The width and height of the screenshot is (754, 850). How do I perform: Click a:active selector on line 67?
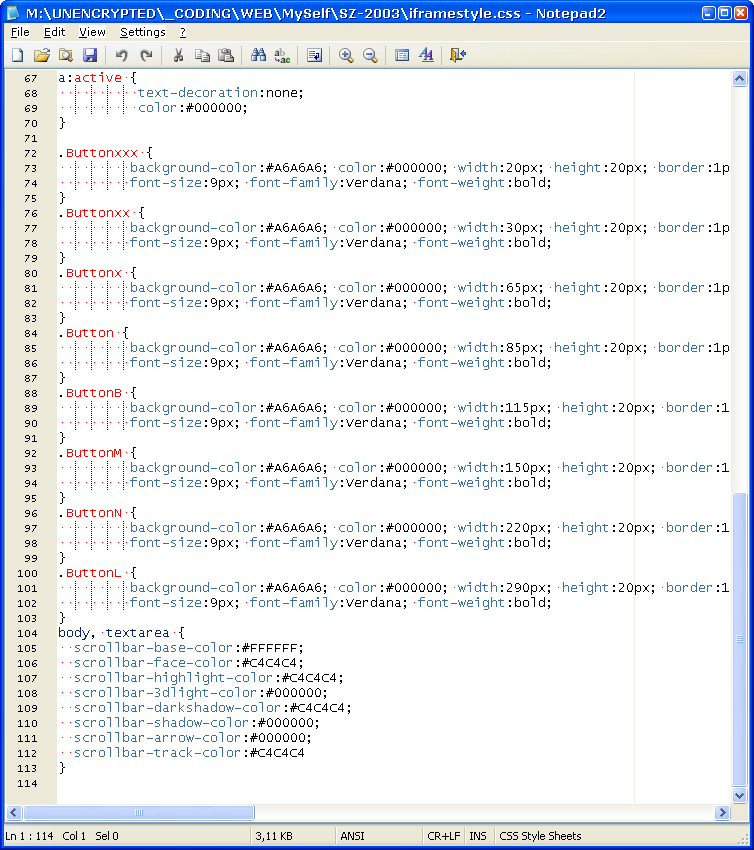90,78
